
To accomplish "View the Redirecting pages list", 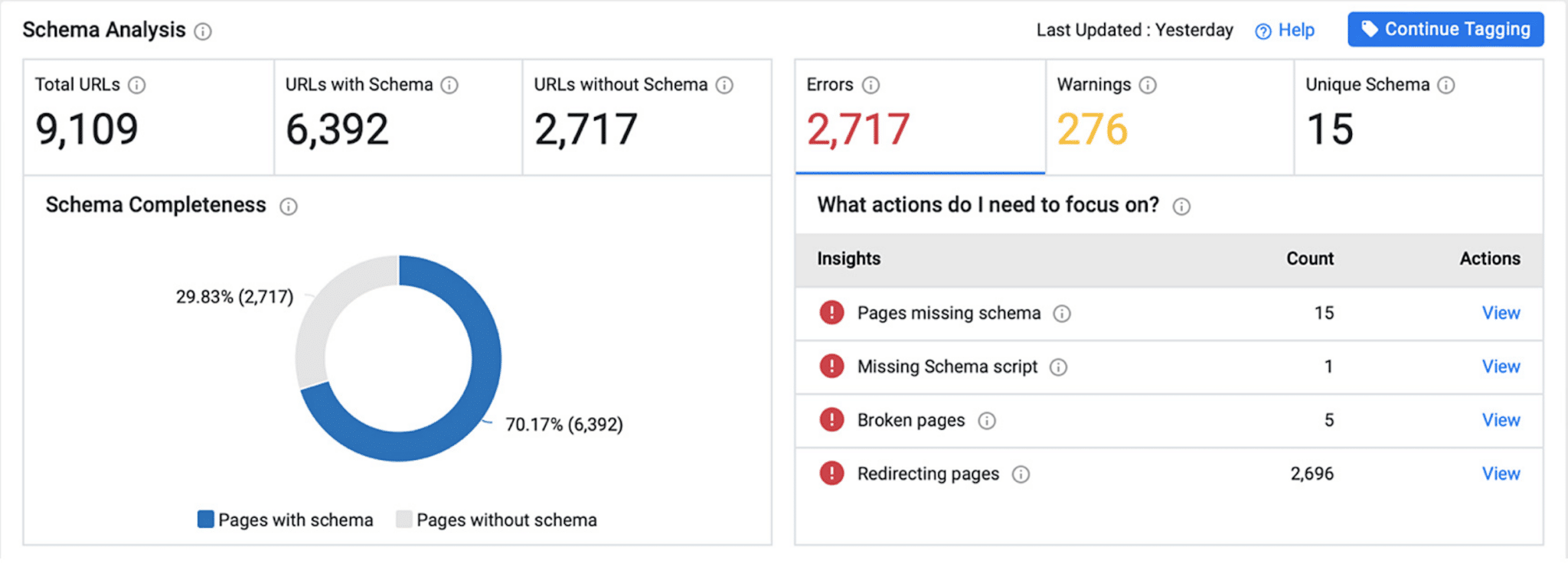I will (1501, 474).
